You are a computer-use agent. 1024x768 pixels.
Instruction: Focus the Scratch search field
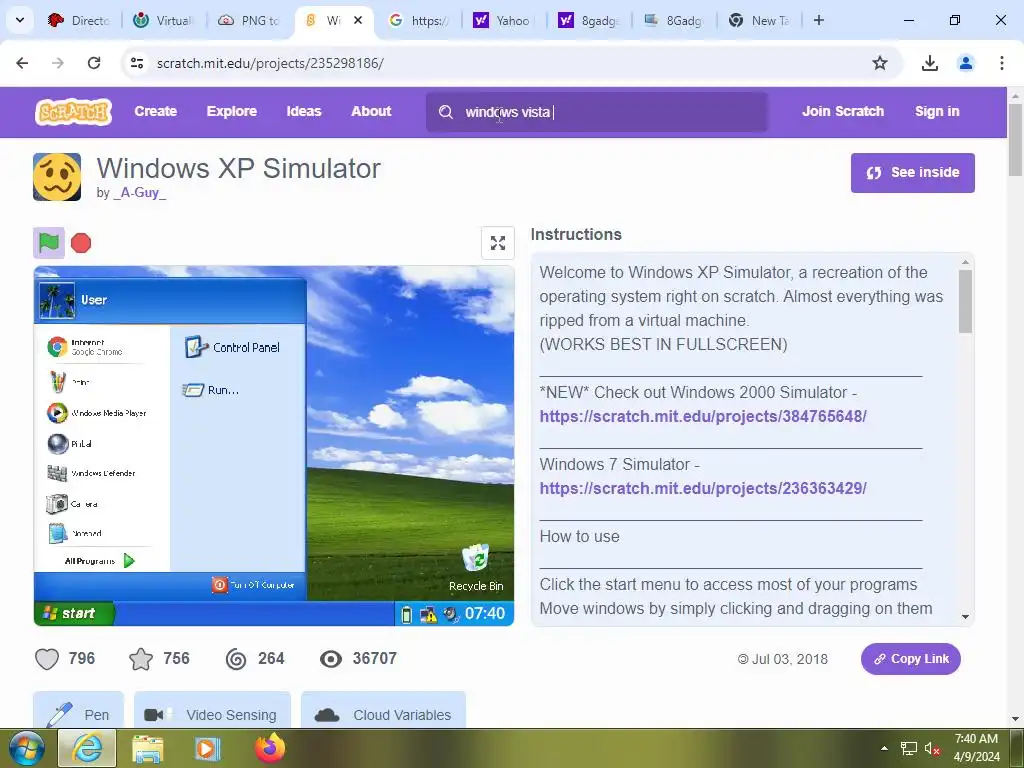point(597,112)
